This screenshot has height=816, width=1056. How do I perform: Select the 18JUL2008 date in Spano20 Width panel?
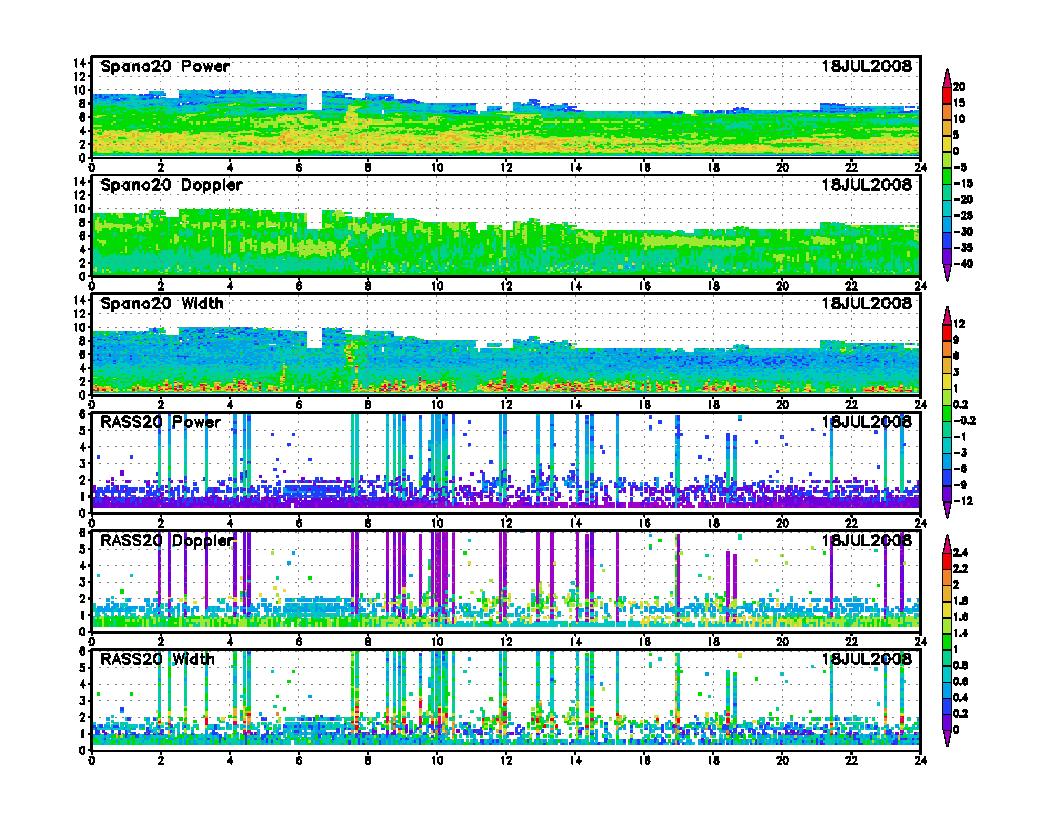pyautogui.click(x=866, y=304)
